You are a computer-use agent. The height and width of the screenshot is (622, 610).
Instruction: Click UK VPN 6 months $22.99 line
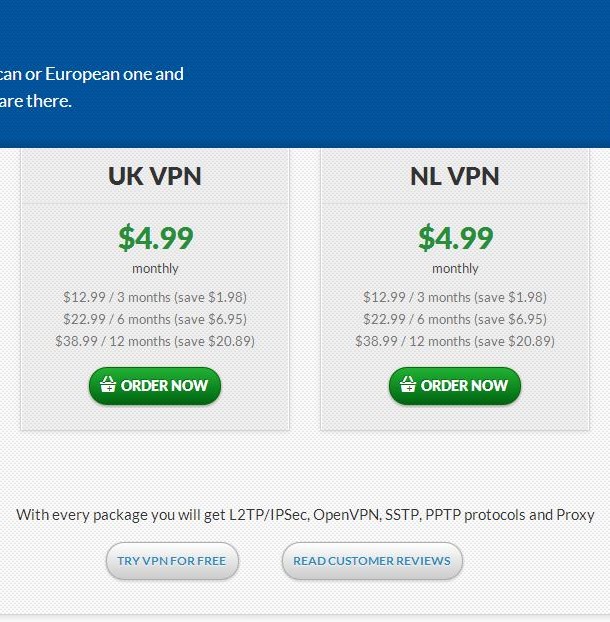point(155,319)
